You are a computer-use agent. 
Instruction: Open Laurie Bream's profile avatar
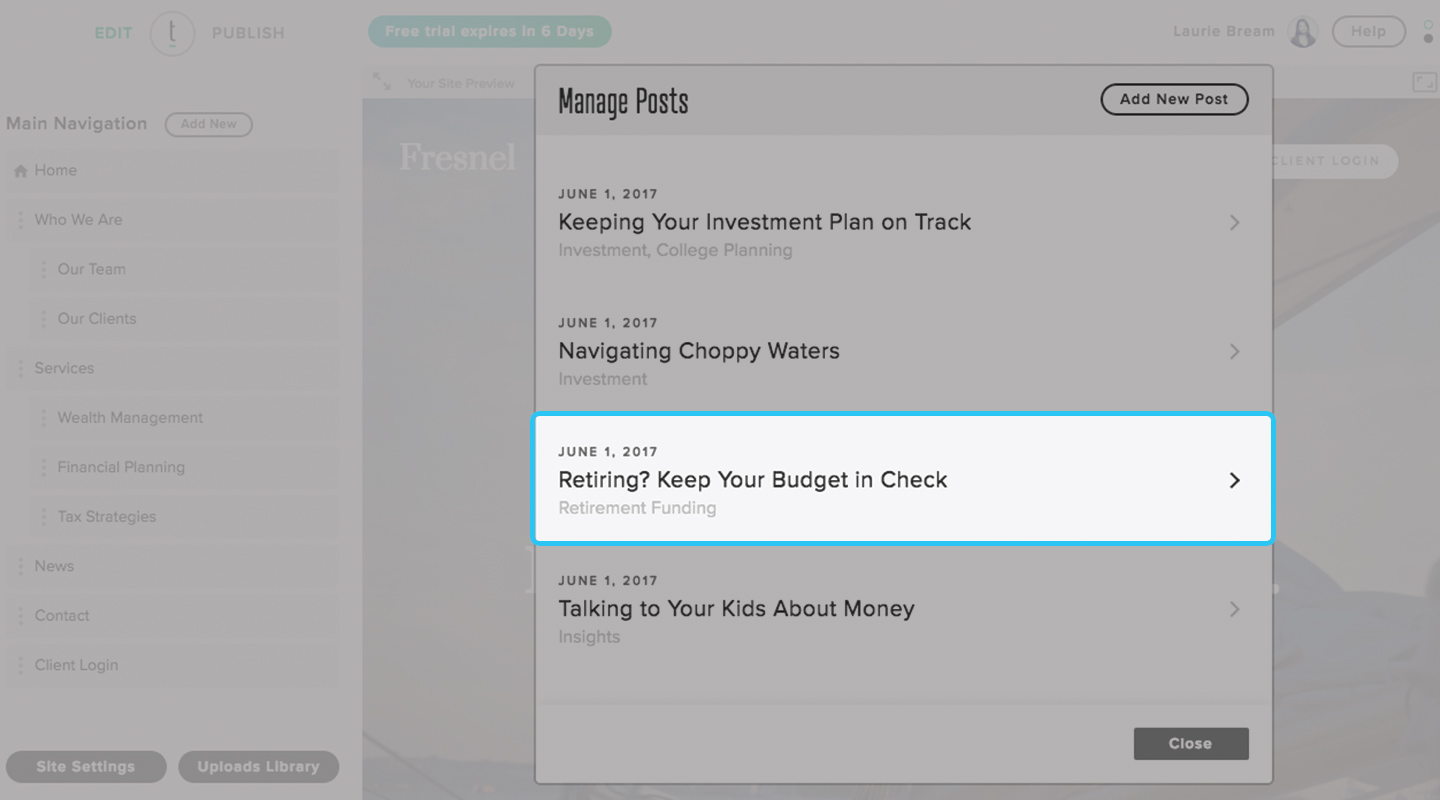[x=1303, y=32]
